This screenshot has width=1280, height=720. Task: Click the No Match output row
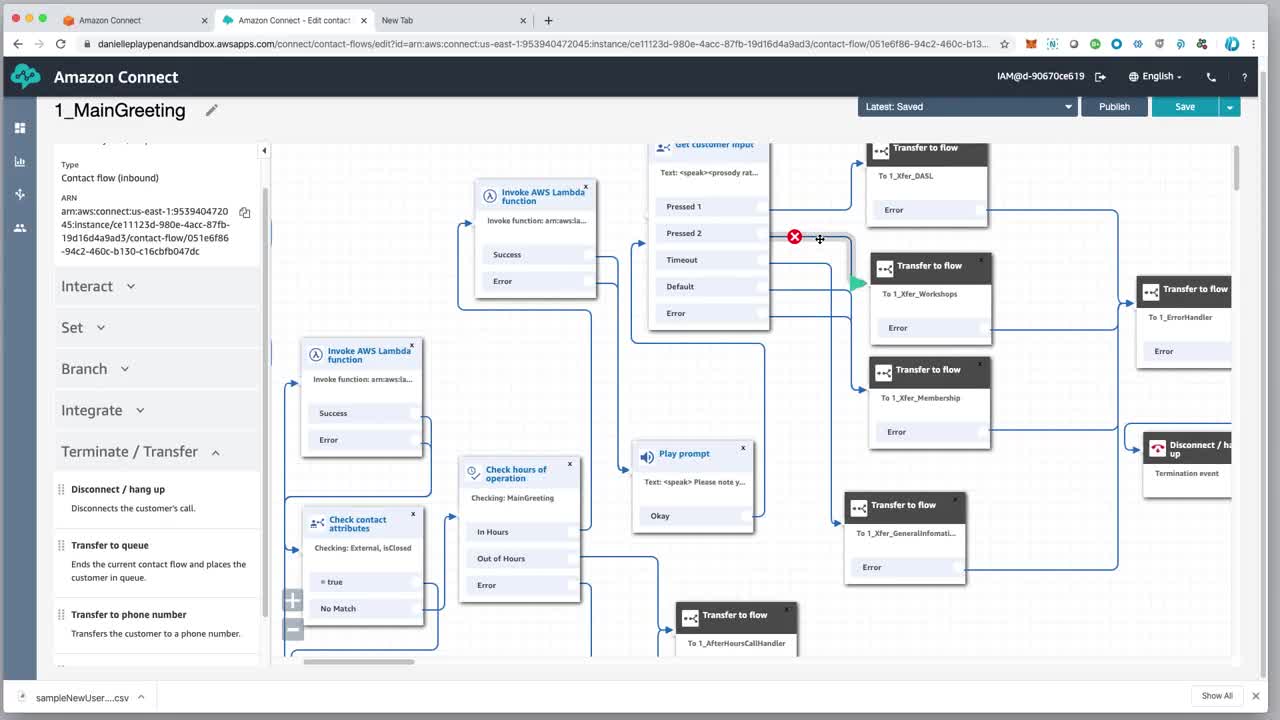pyautogui.click(x=362, y=608)
